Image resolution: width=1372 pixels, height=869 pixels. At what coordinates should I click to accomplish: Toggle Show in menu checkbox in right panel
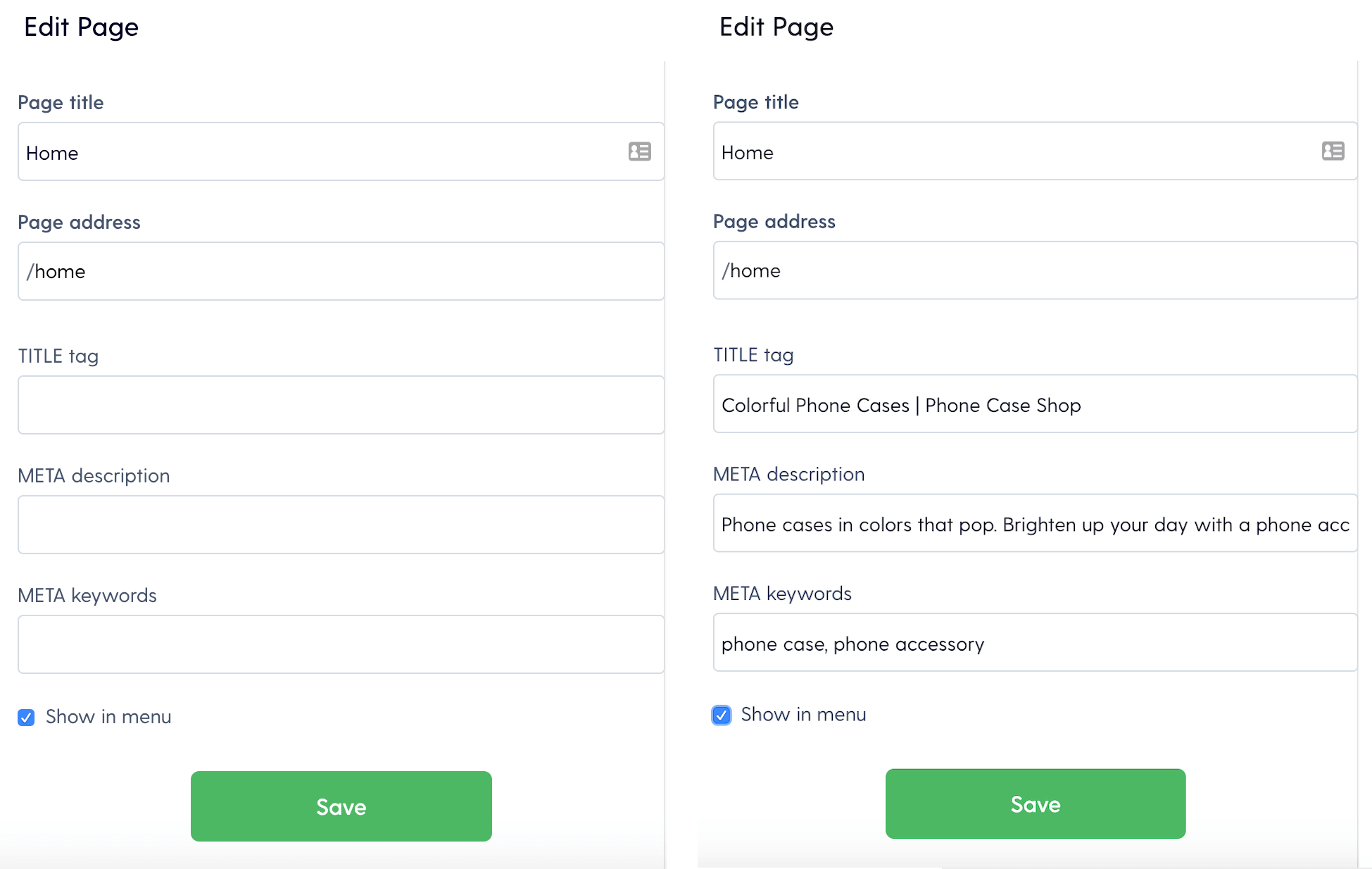click(x=722, y=715)
